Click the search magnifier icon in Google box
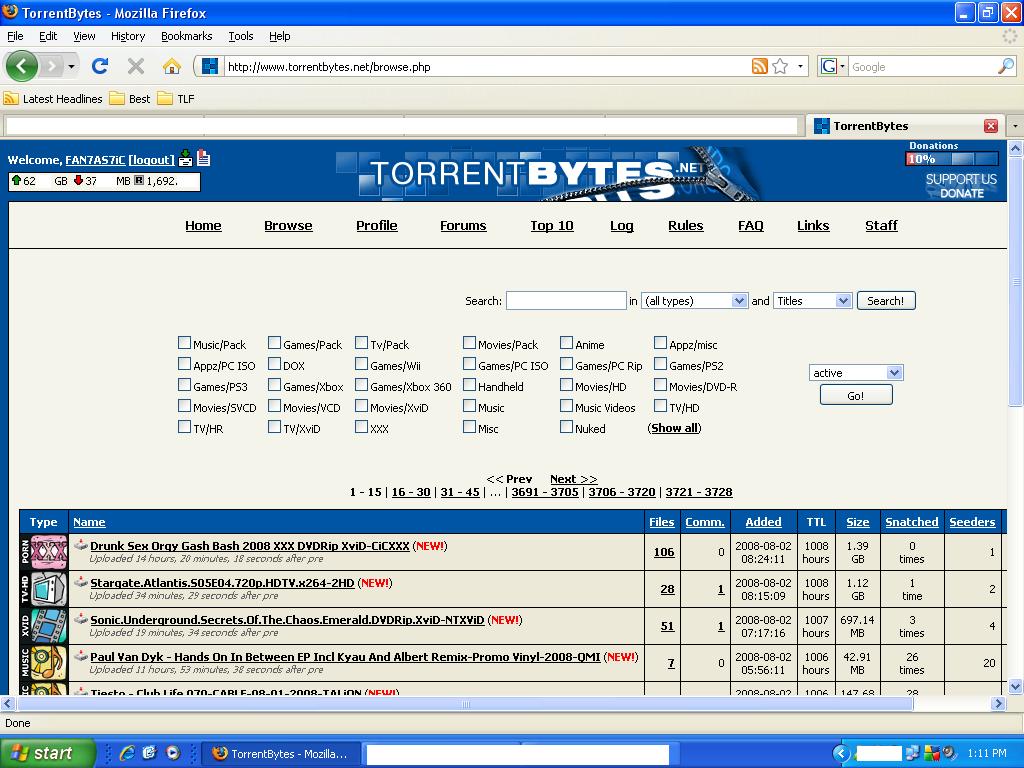The width and height of the screenshot is (1024, 768). [1006, 66]
